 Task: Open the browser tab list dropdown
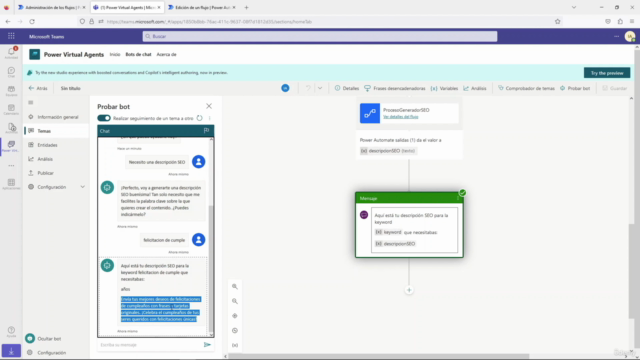(573, 7)
